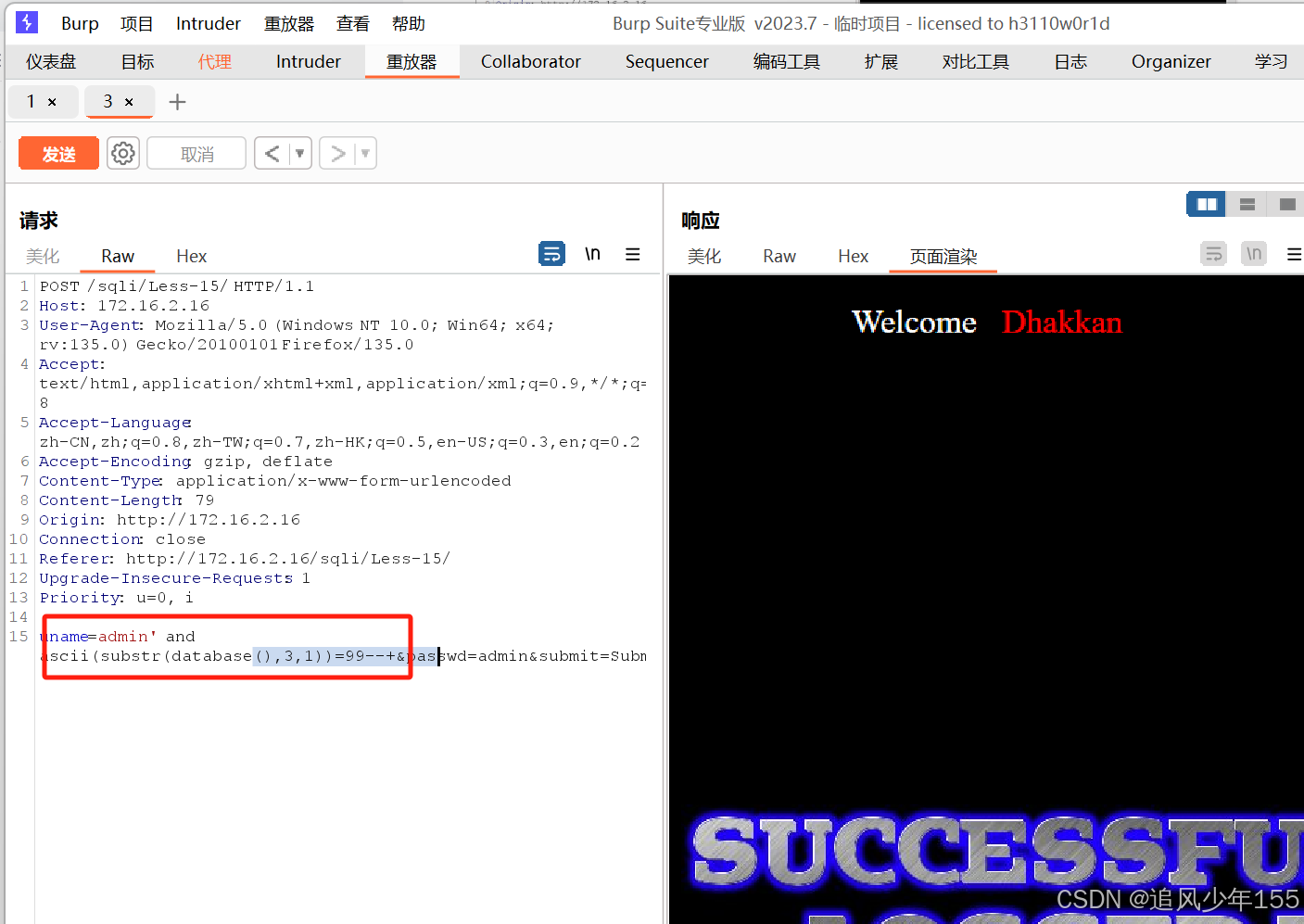Open the 查看 menu
This screenshot has height=924, width=1304.
point(353,23)
